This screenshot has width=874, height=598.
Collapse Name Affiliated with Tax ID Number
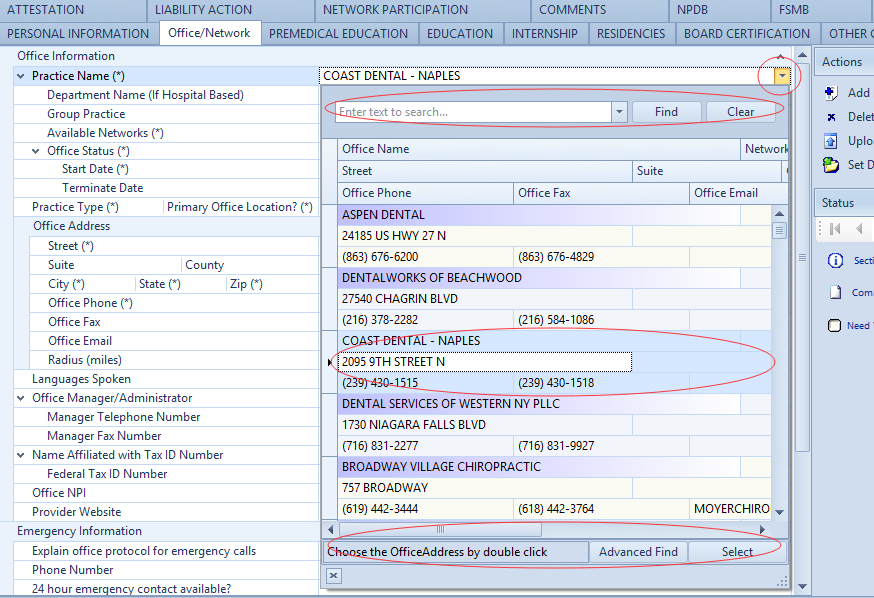tap(21, 455)
